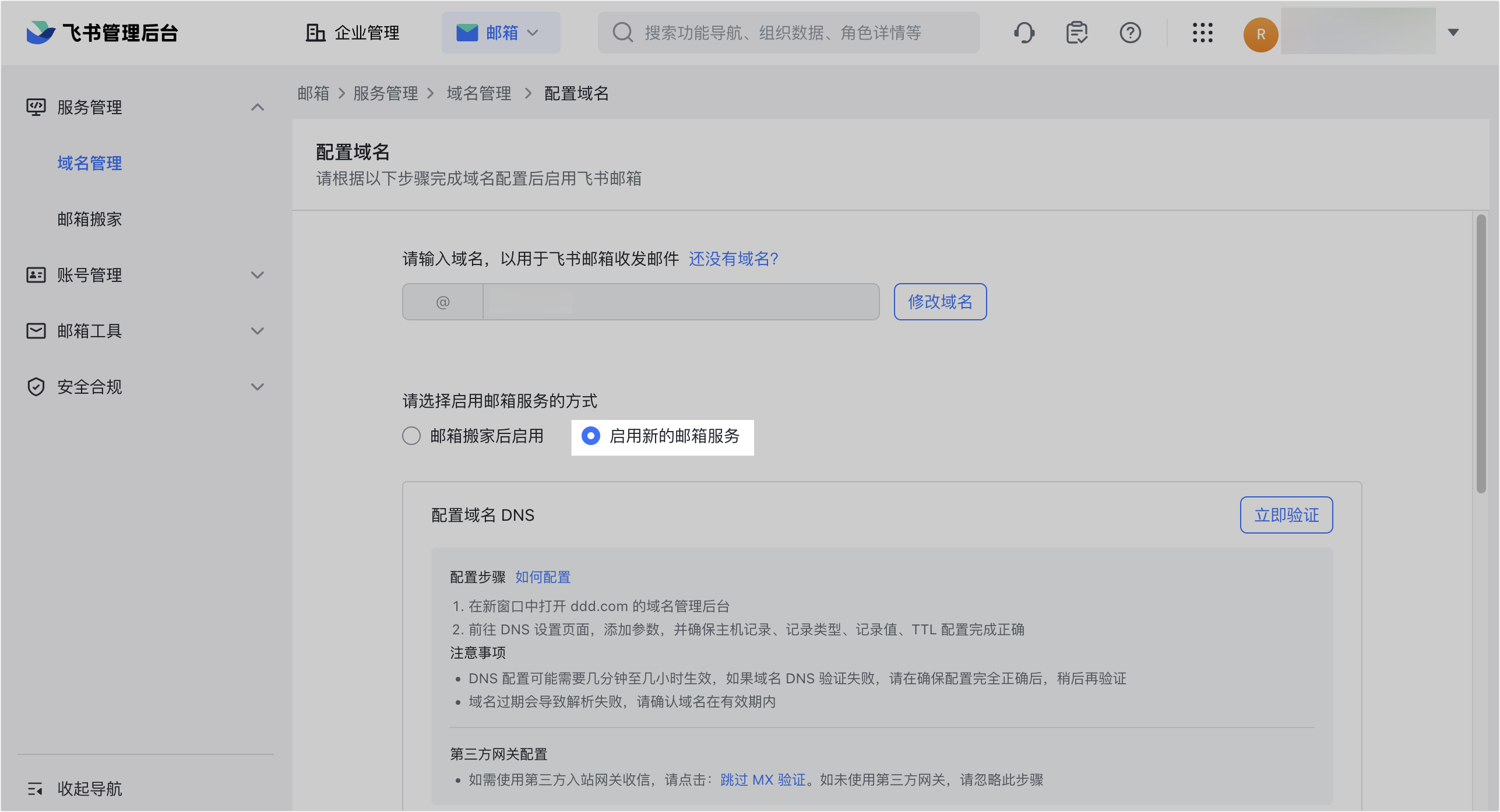Click the collapse navigation icon
The height and width of the screenshot is (812, 1500).
pyautogui.click(x=35, y=789)
